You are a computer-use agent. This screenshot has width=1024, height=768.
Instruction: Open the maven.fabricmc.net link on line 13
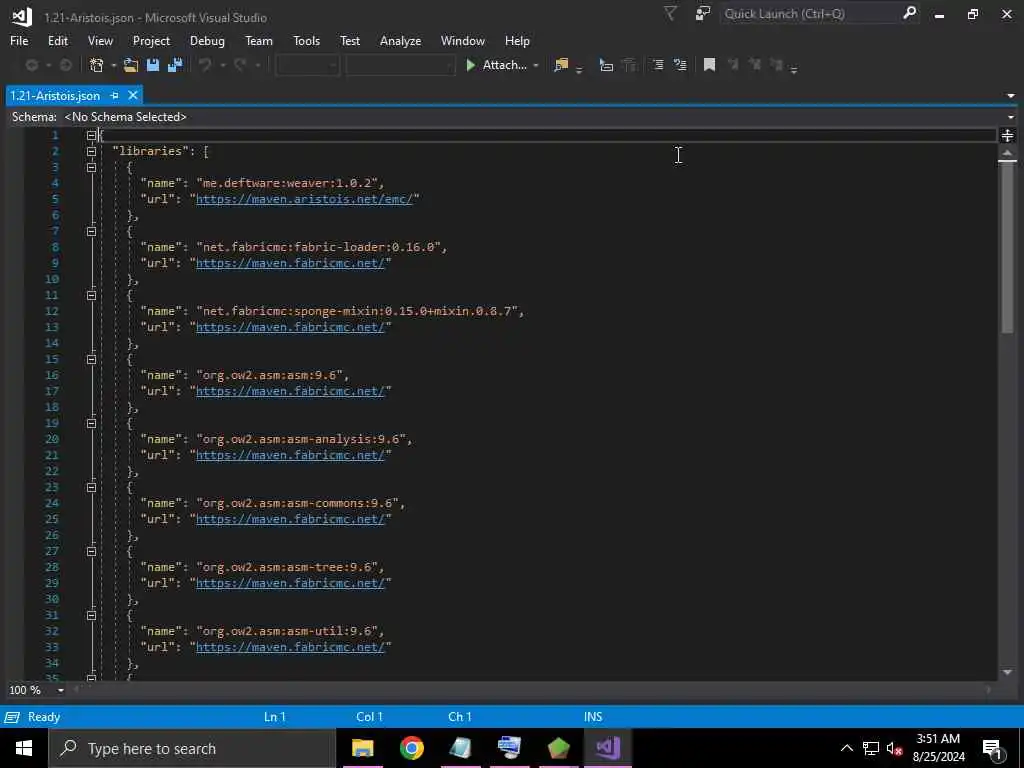(x=290, y=327)
